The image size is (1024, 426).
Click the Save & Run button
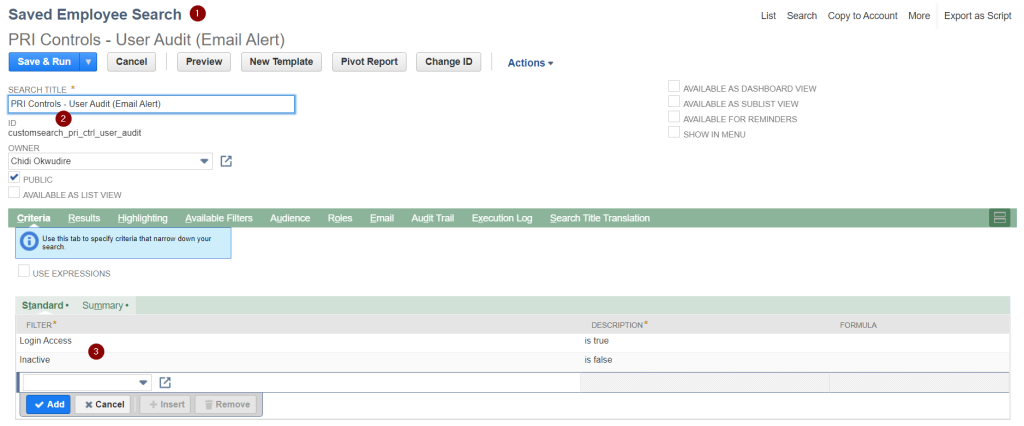pyautogui.click(x=44, y=62)
